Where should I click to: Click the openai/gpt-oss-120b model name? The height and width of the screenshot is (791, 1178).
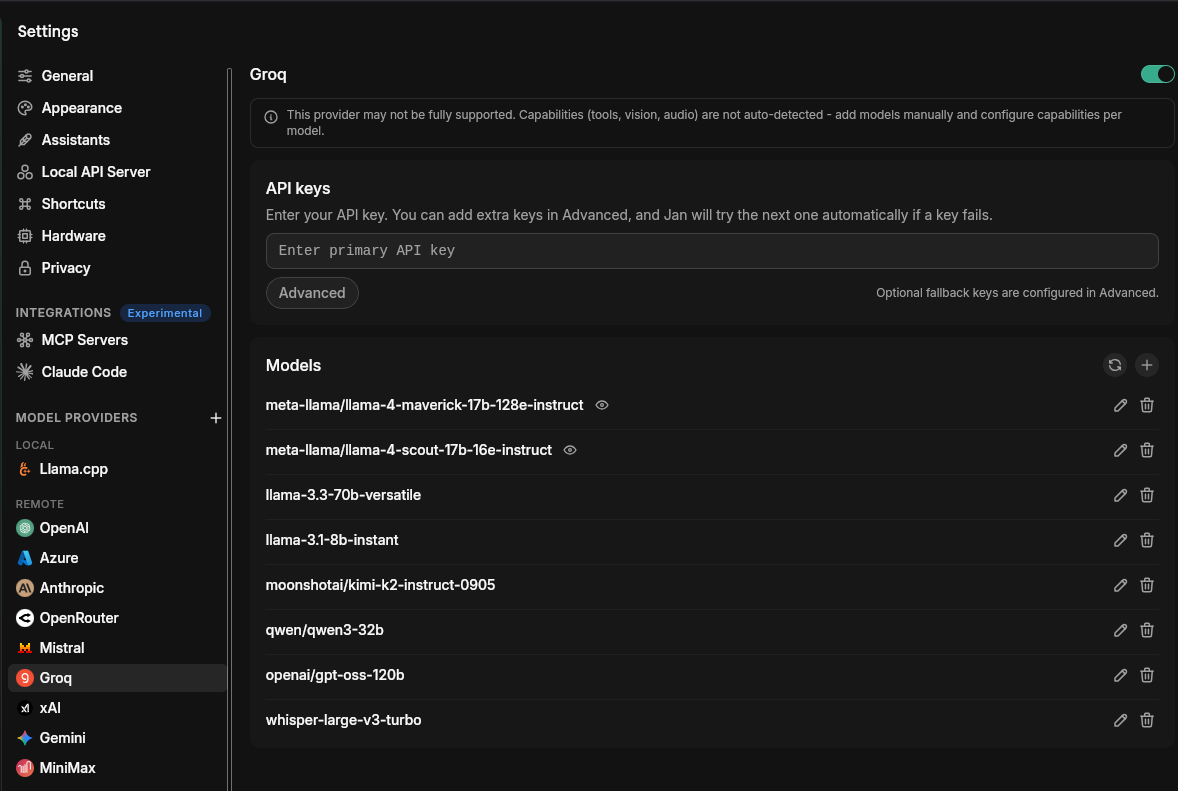coord(334,675)
